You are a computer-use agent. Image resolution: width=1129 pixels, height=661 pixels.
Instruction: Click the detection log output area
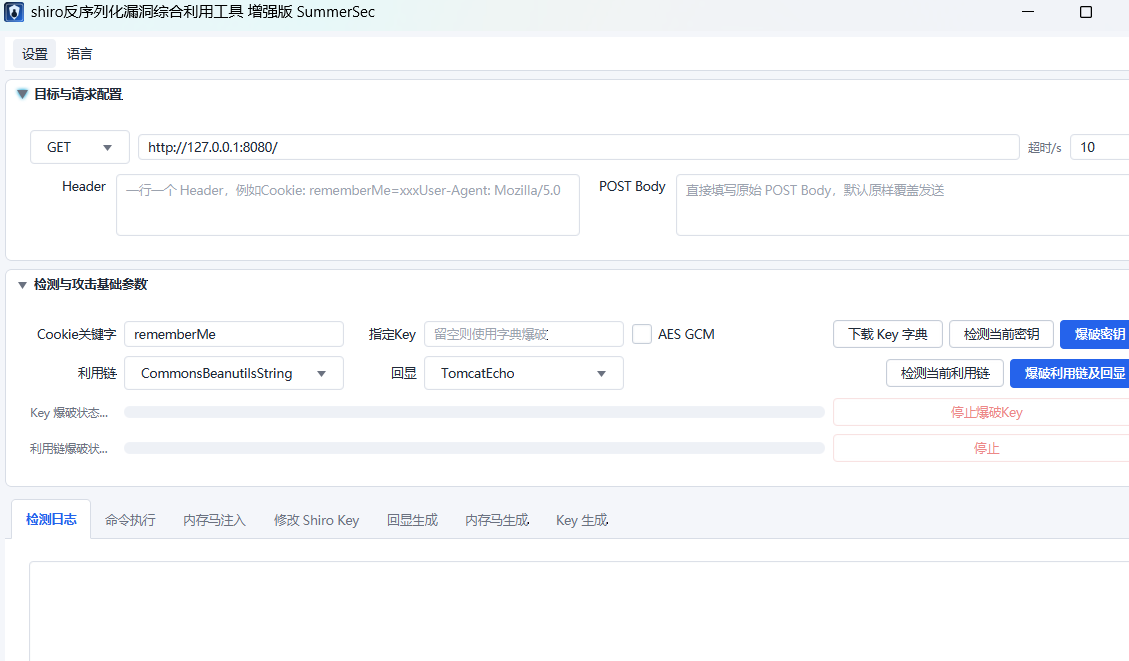579,611
